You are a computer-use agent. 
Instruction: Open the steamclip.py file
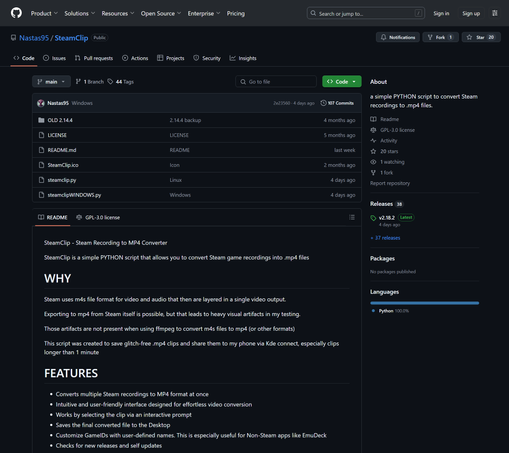(62, 180)
